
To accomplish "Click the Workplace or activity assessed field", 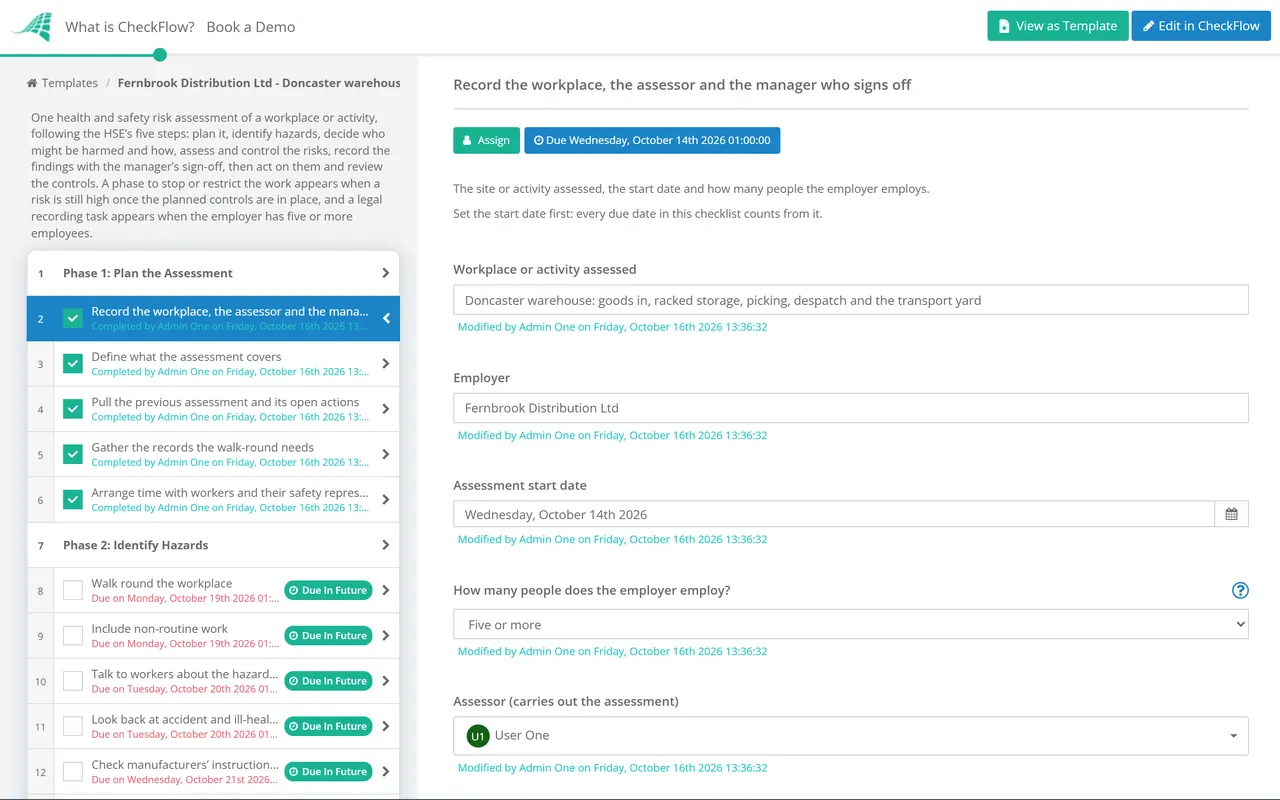I will 851,300.
